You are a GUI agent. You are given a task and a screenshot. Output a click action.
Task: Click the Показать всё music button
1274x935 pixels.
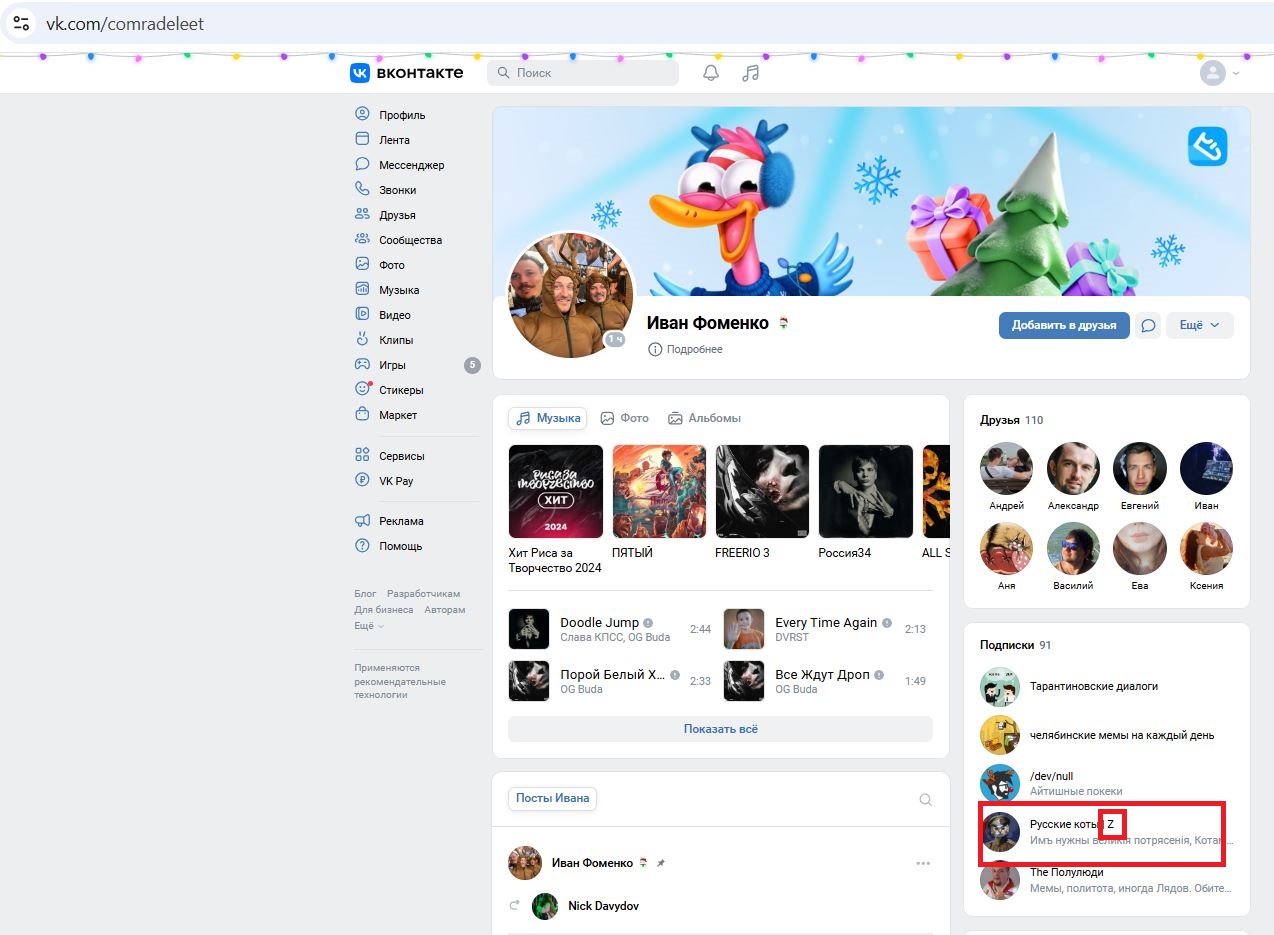tap(720, 729)
